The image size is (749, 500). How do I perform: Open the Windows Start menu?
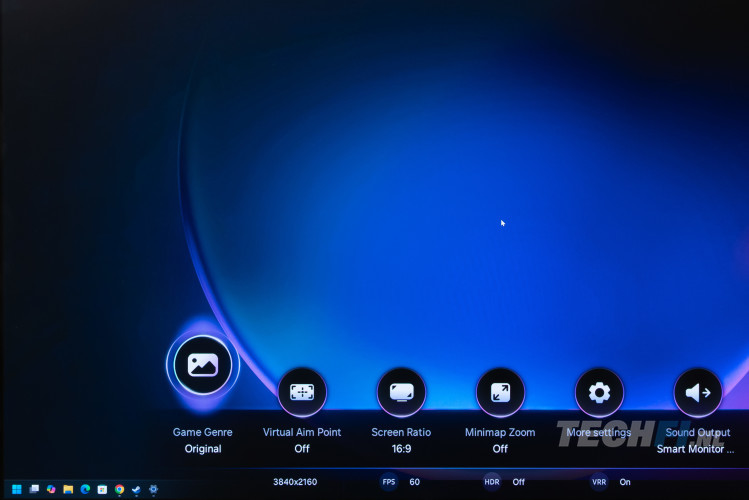pos(17,489)
